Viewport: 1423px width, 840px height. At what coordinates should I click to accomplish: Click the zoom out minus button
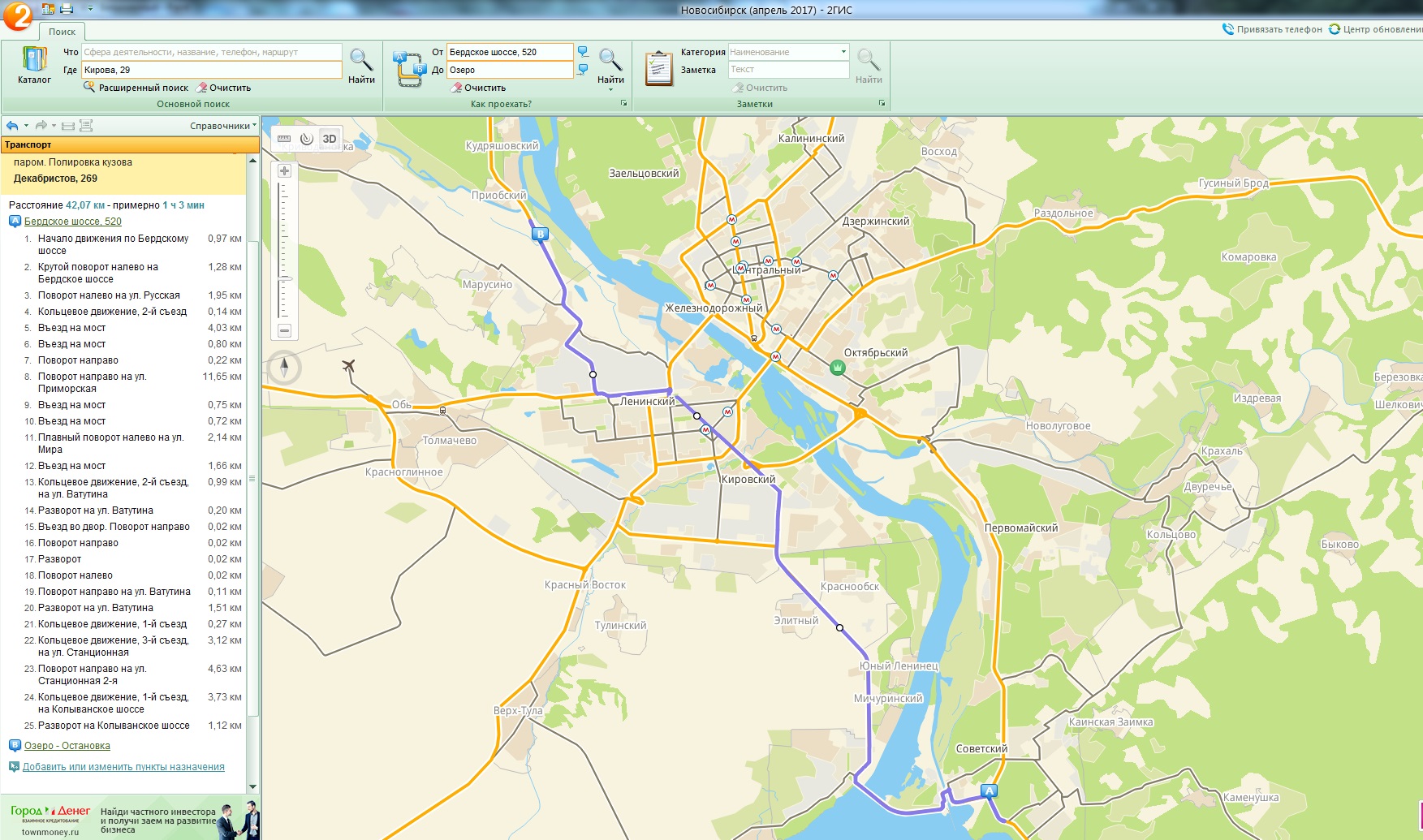coord(284,330)
